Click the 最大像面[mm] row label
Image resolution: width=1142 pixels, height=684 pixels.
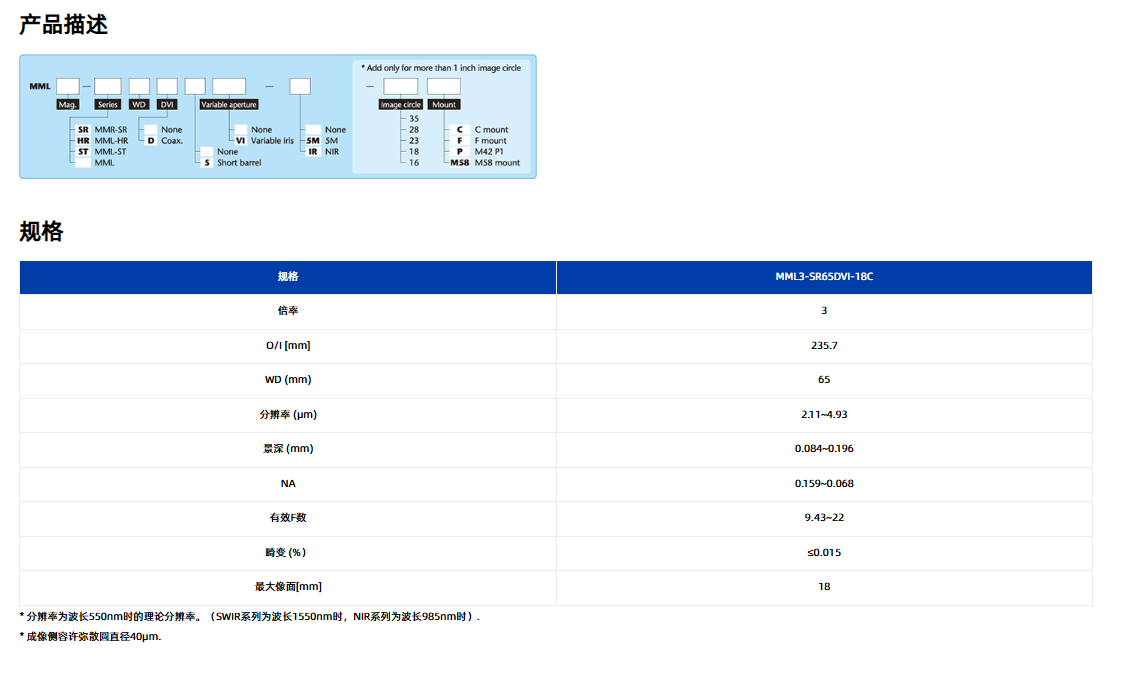(288, 587)
